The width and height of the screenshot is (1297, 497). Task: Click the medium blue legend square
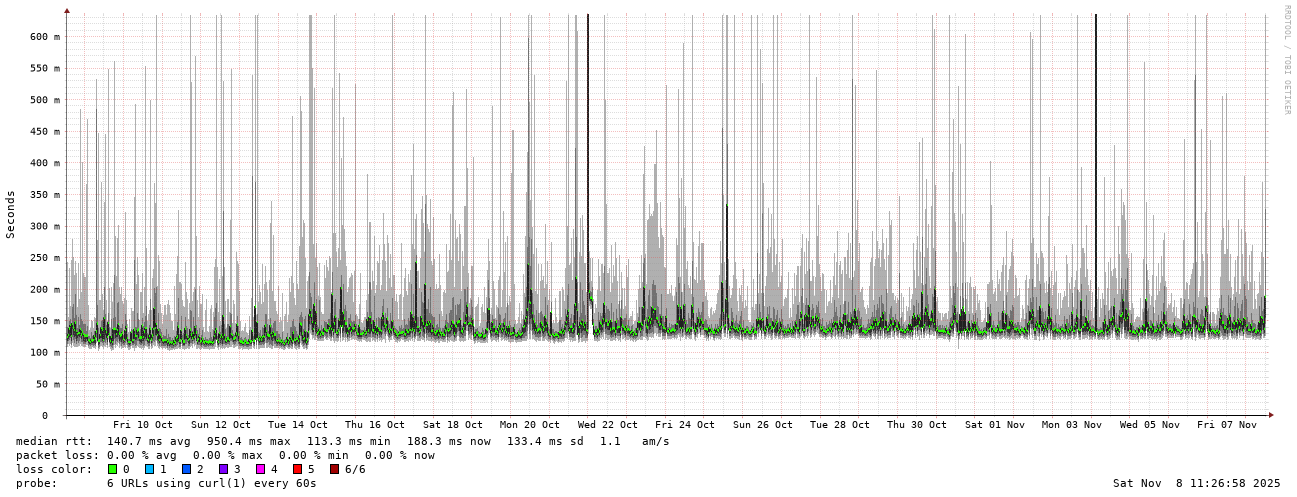pos(186,469)
